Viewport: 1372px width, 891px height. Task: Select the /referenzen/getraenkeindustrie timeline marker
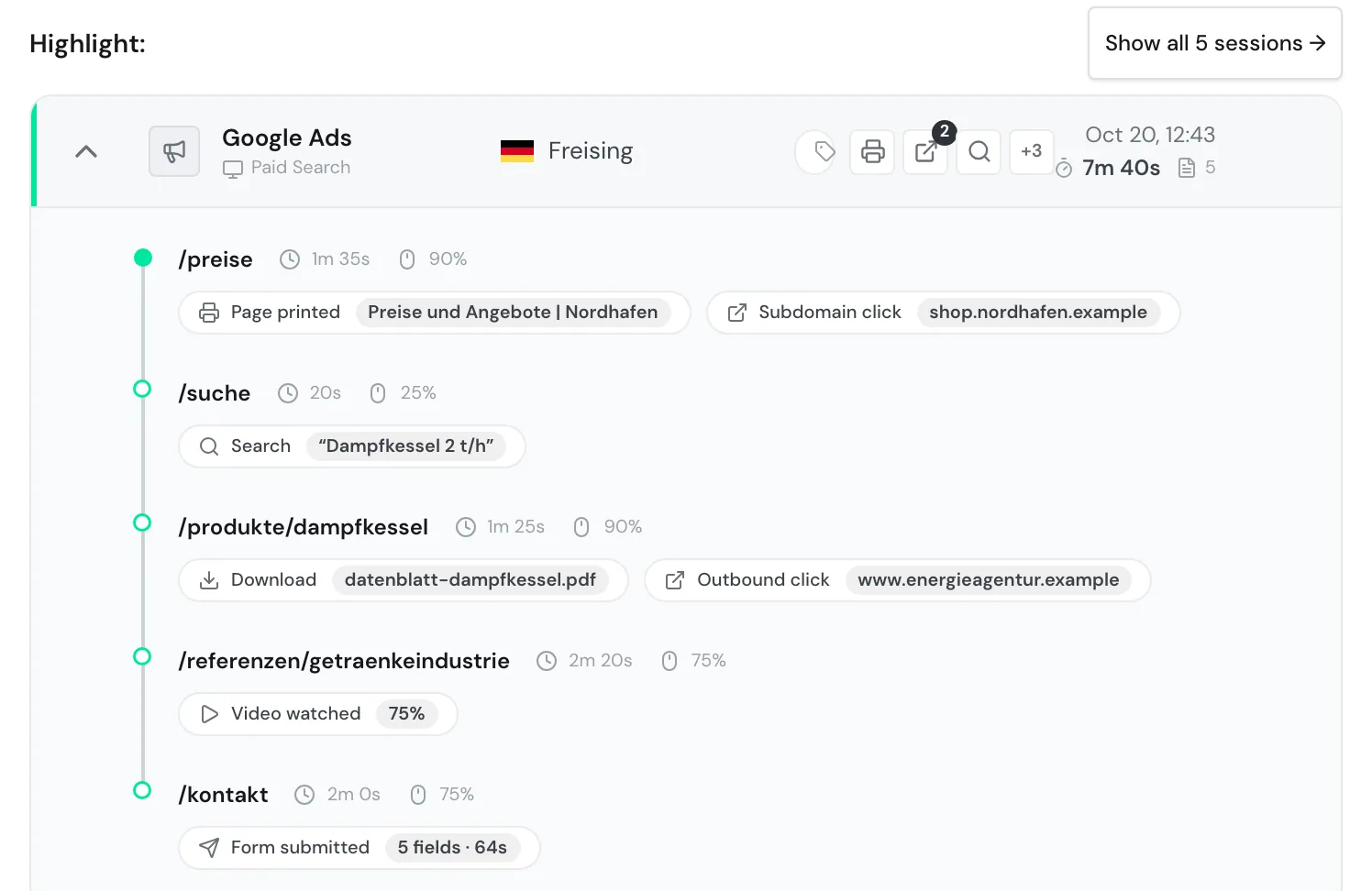[142, 656]
